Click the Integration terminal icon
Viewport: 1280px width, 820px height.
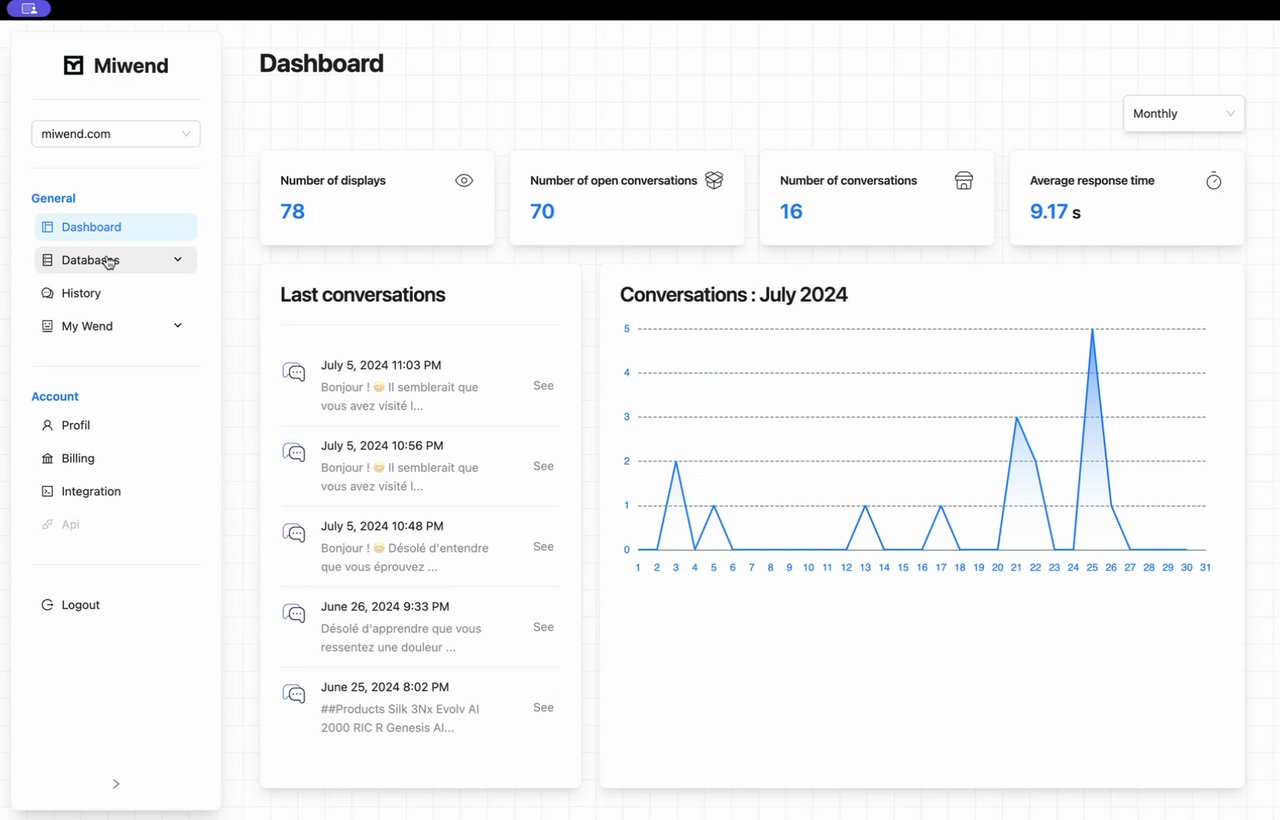point(47,491)
